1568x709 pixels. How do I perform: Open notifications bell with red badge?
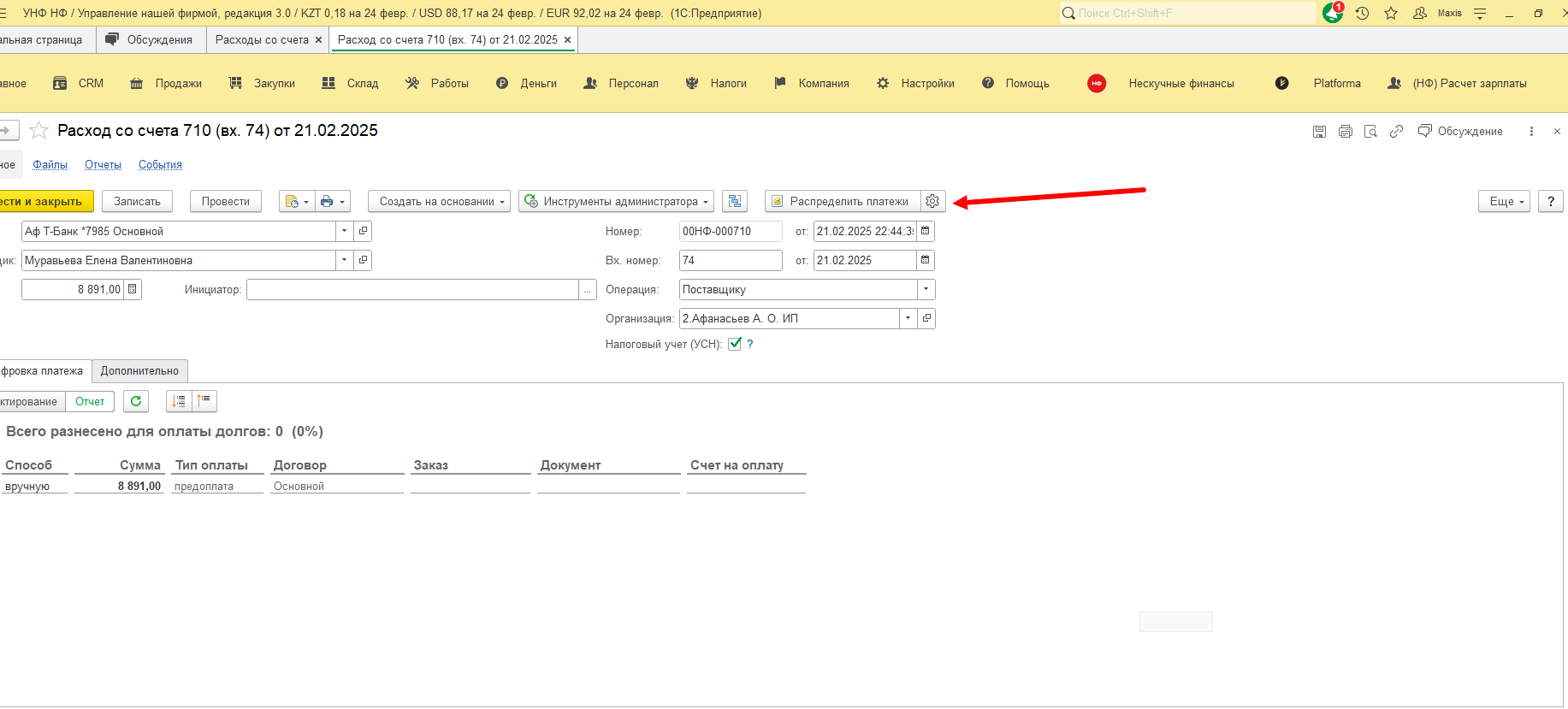click(x=1333, y=13)
